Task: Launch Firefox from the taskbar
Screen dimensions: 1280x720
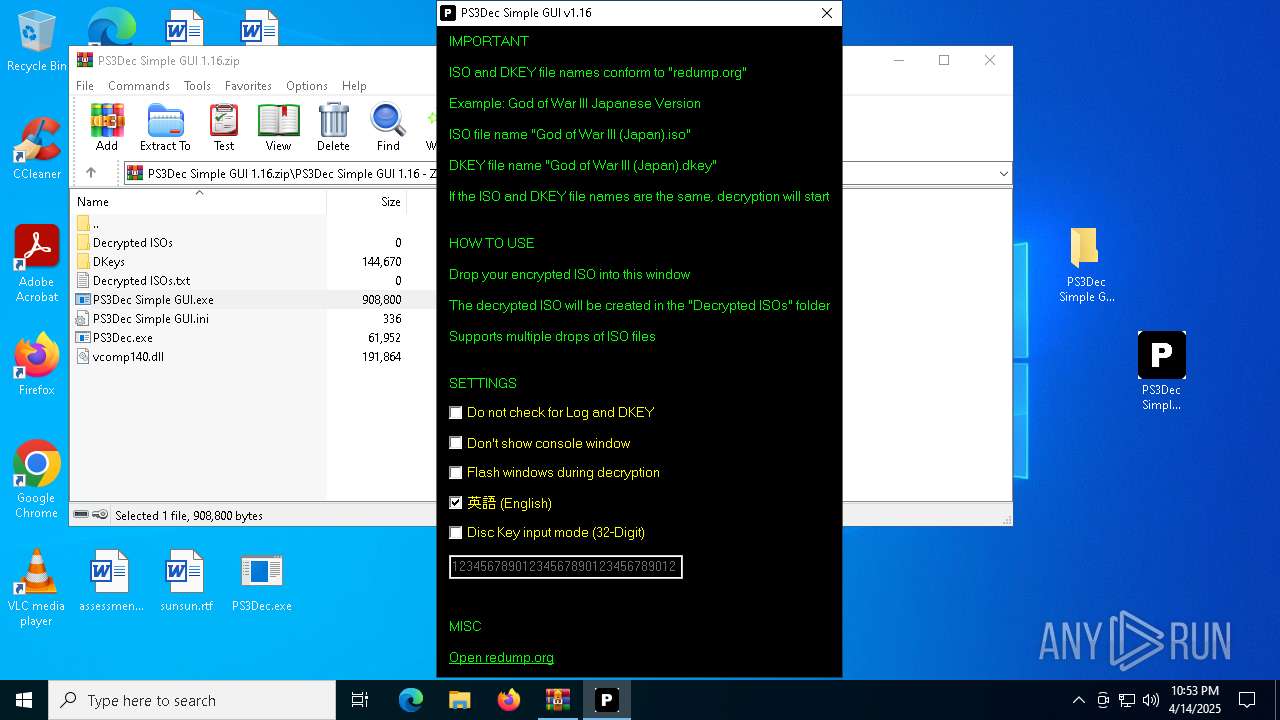Action: click(x=508, y=700)
